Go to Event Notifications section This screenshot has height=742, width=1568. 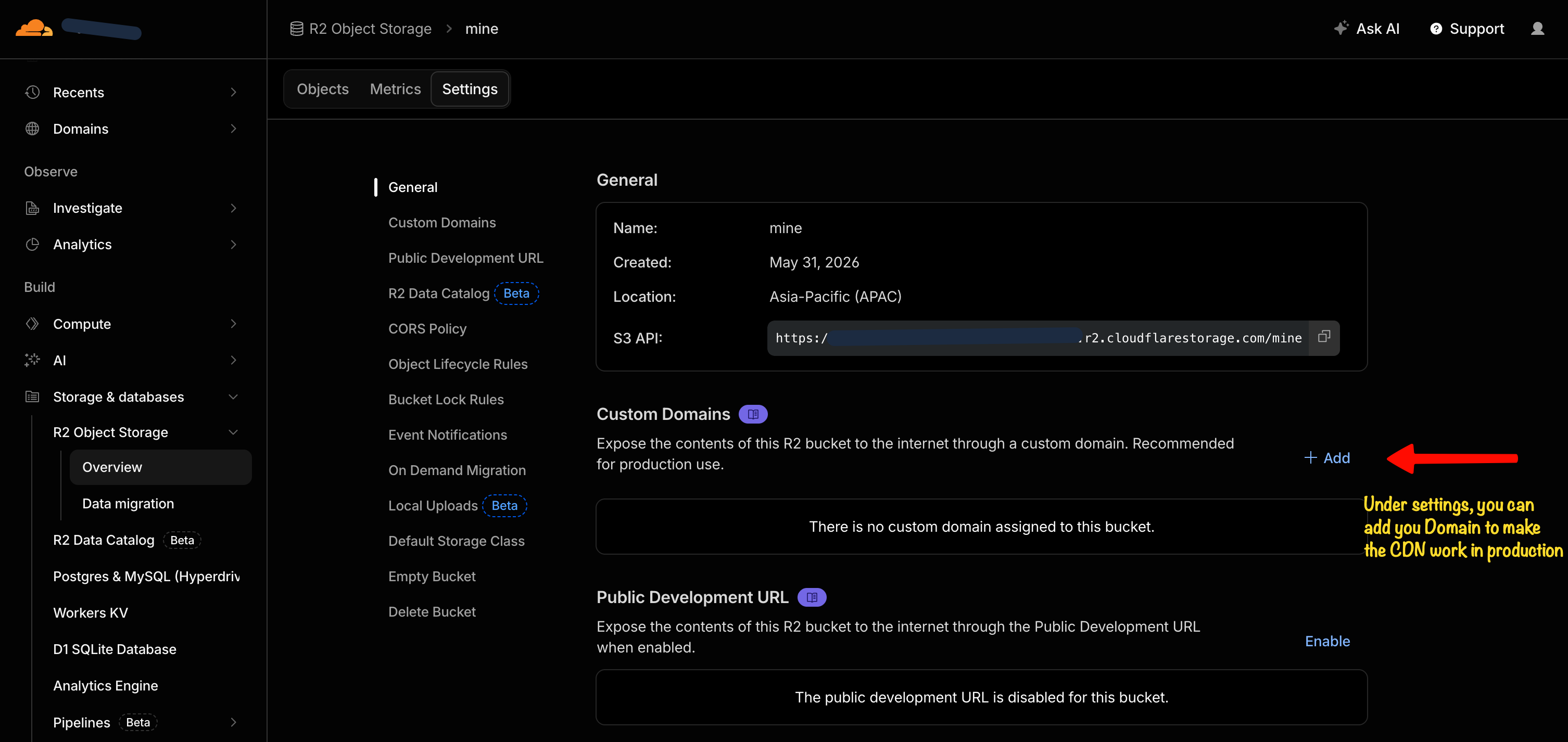447,435
